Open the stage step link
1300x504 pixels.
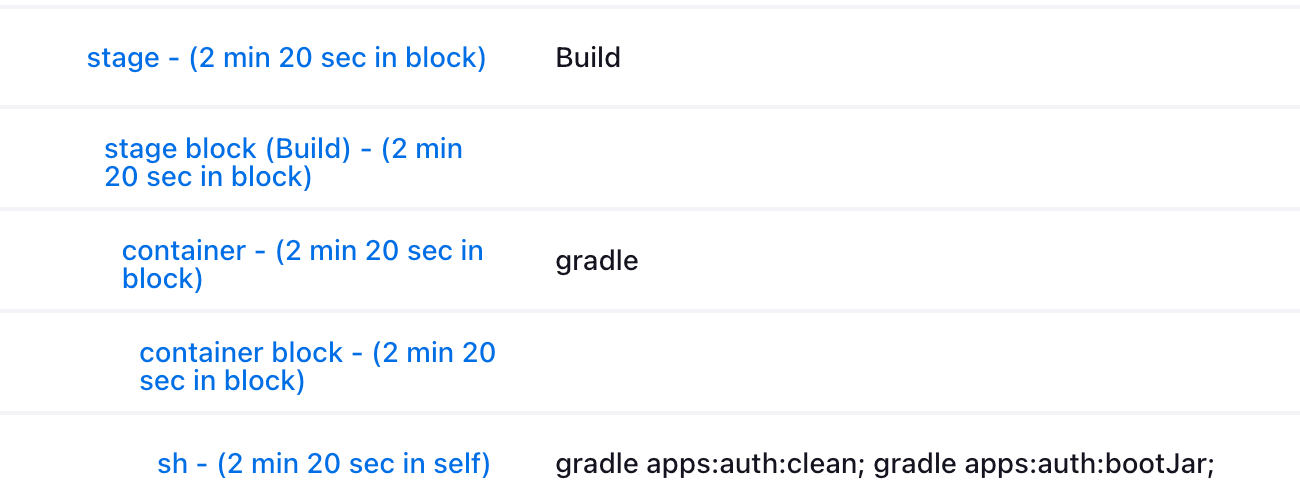pyautogui.click(x=285, y=58)
